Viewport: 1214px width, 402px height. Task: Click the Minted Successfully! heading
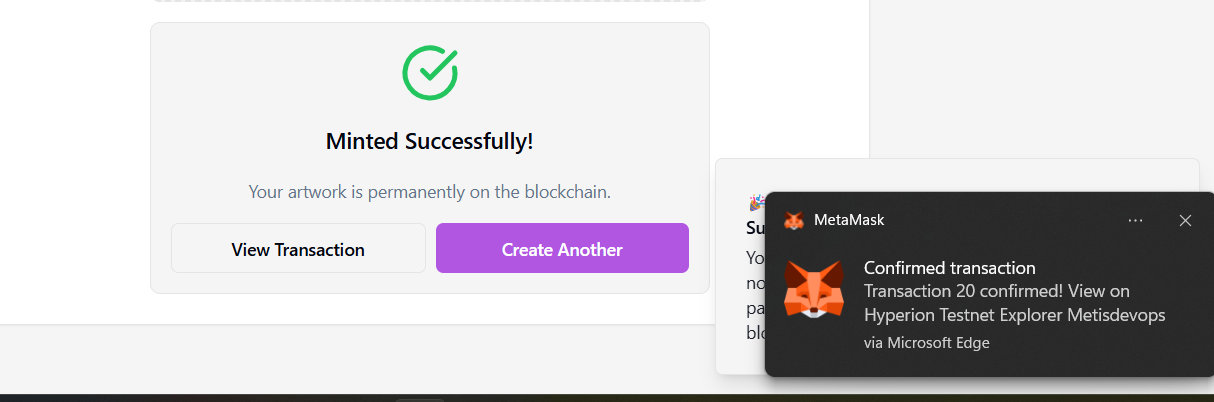pos(430,141)
